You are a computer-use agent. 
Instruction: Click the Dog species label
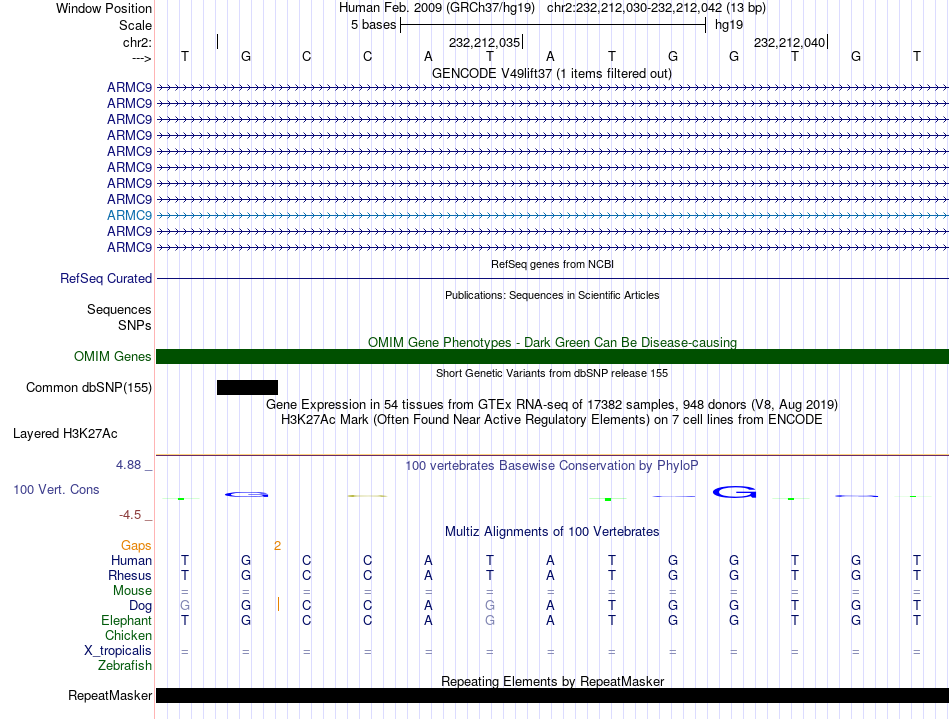(140, 606)
